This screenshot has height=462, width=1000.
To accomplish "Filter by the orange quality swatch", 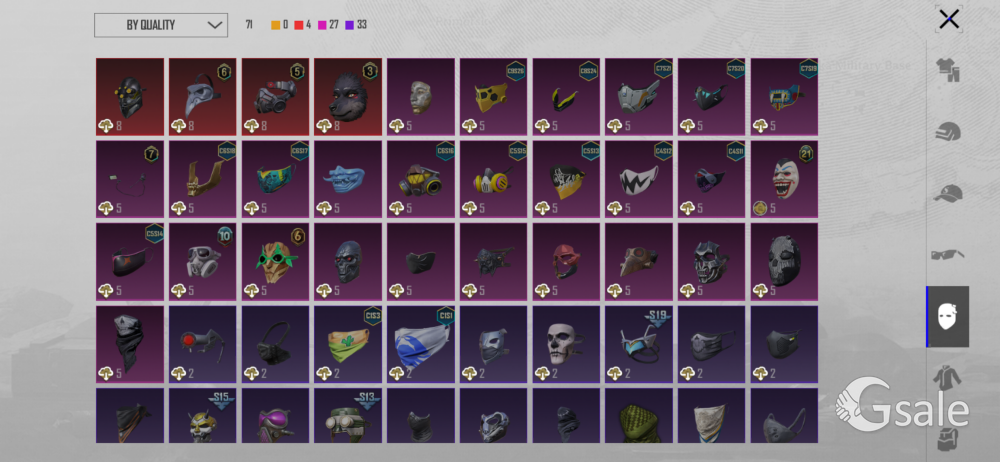I will pos(276,26).
